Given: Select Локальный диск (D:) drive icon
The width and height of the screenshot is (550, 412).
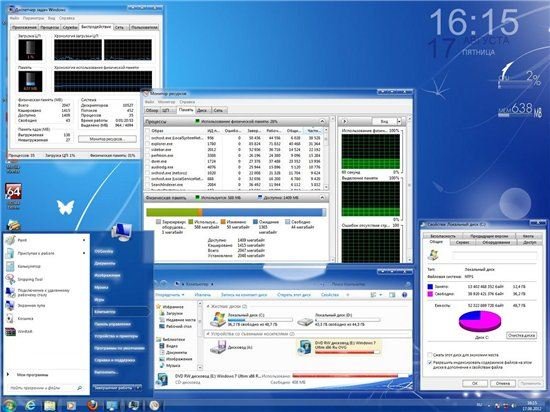Looking at the screenshot, I should (x=305, y=321).
